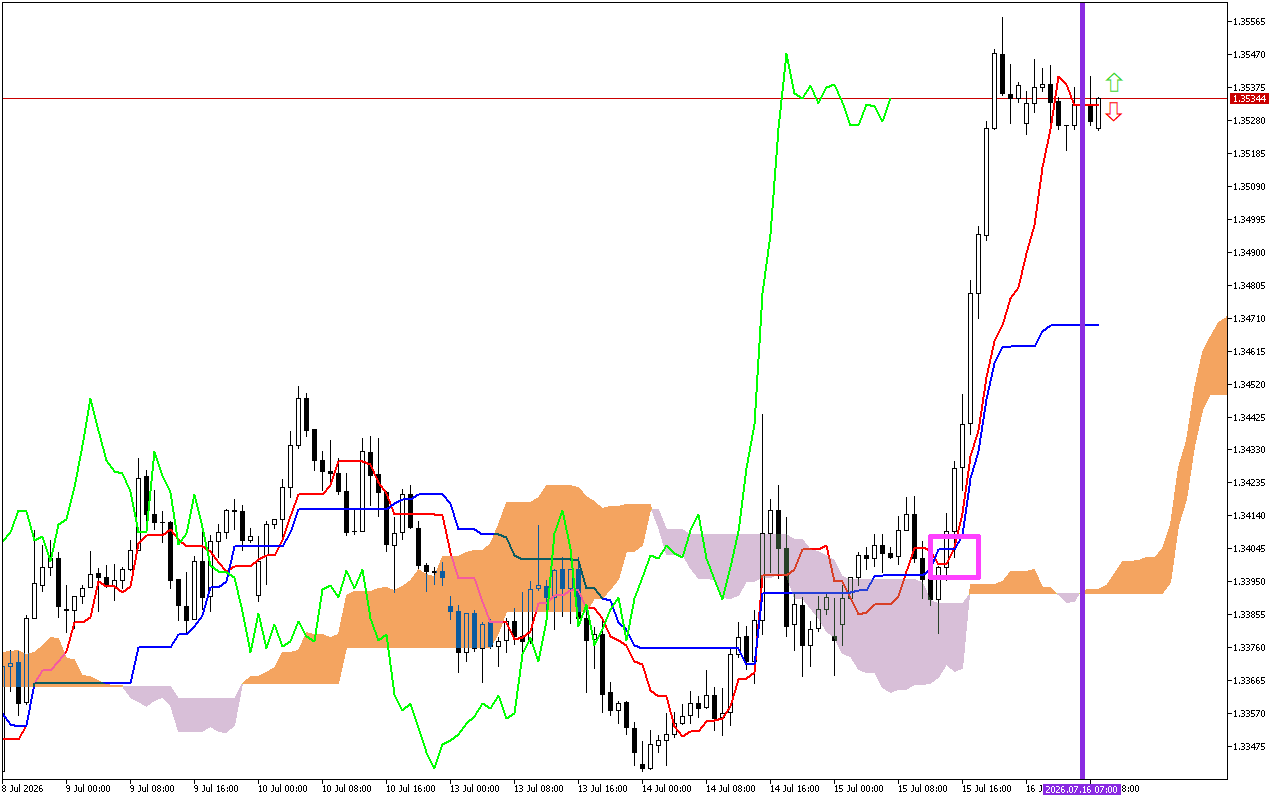Click the 1.34520 price axis label

coord(1250,384)
